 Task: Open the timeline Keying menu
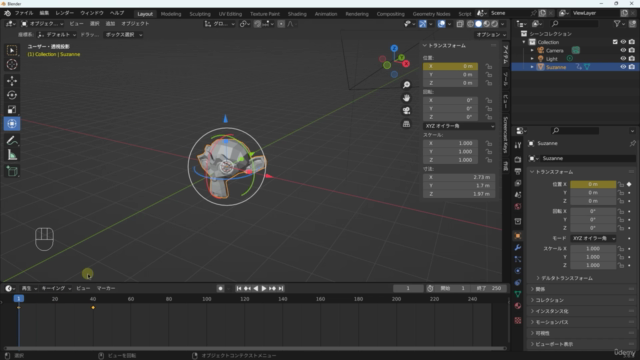coord(56,288)
